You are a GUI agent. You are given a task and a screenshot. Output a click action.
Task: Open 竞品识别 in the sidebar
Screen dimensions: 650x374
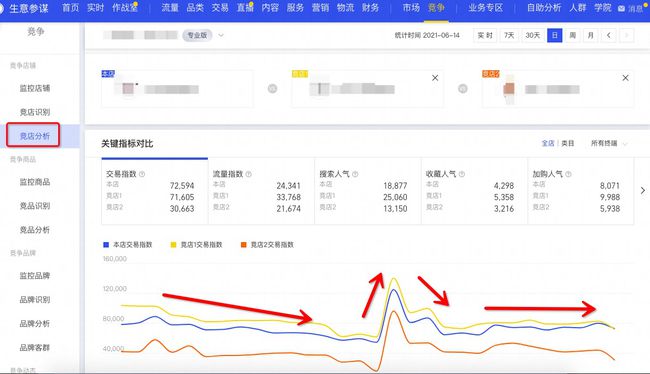pyautogui.click(x=35, y=206)
